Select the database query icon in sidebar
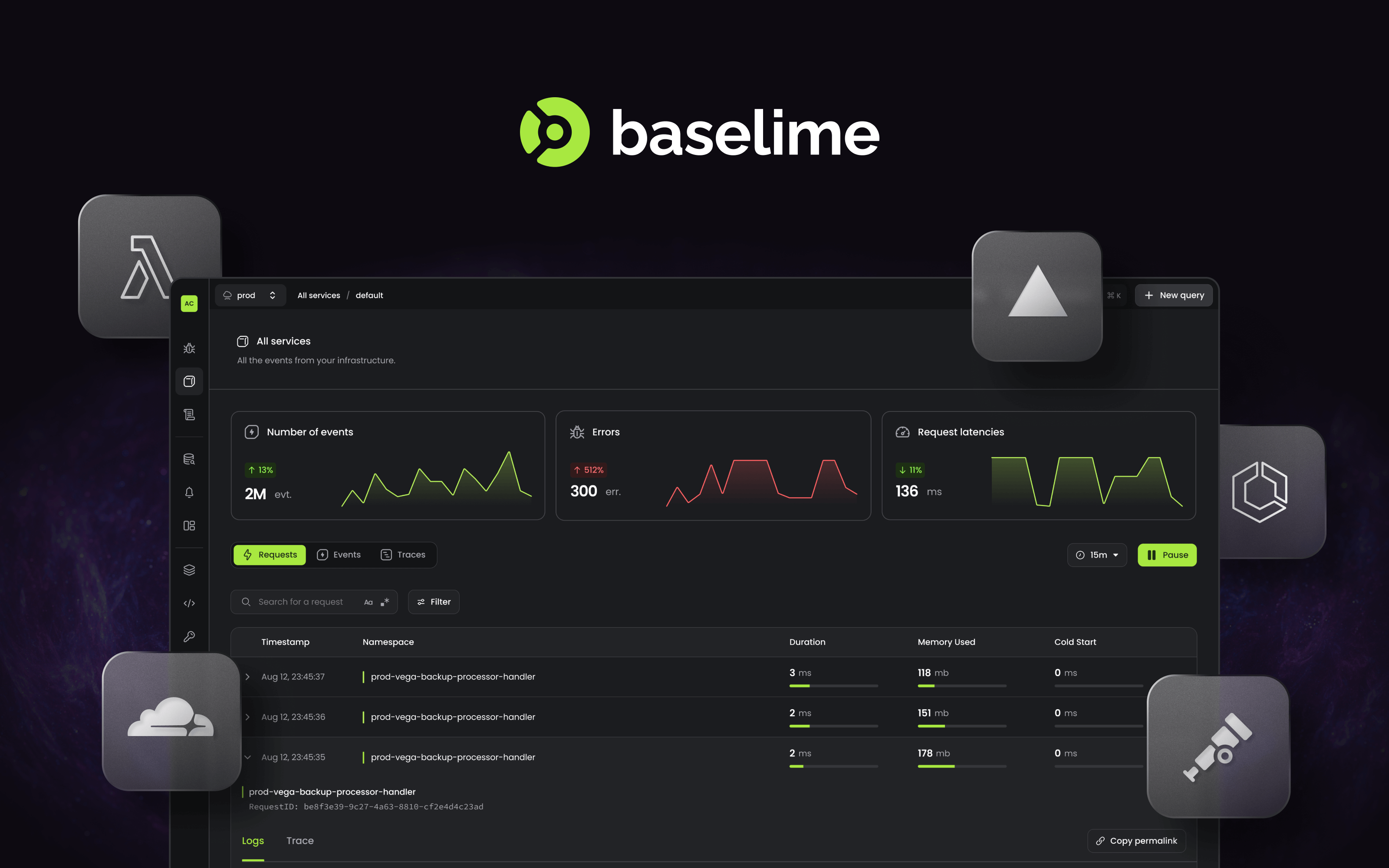1389x868 pixels. click(x=189, y=459)
